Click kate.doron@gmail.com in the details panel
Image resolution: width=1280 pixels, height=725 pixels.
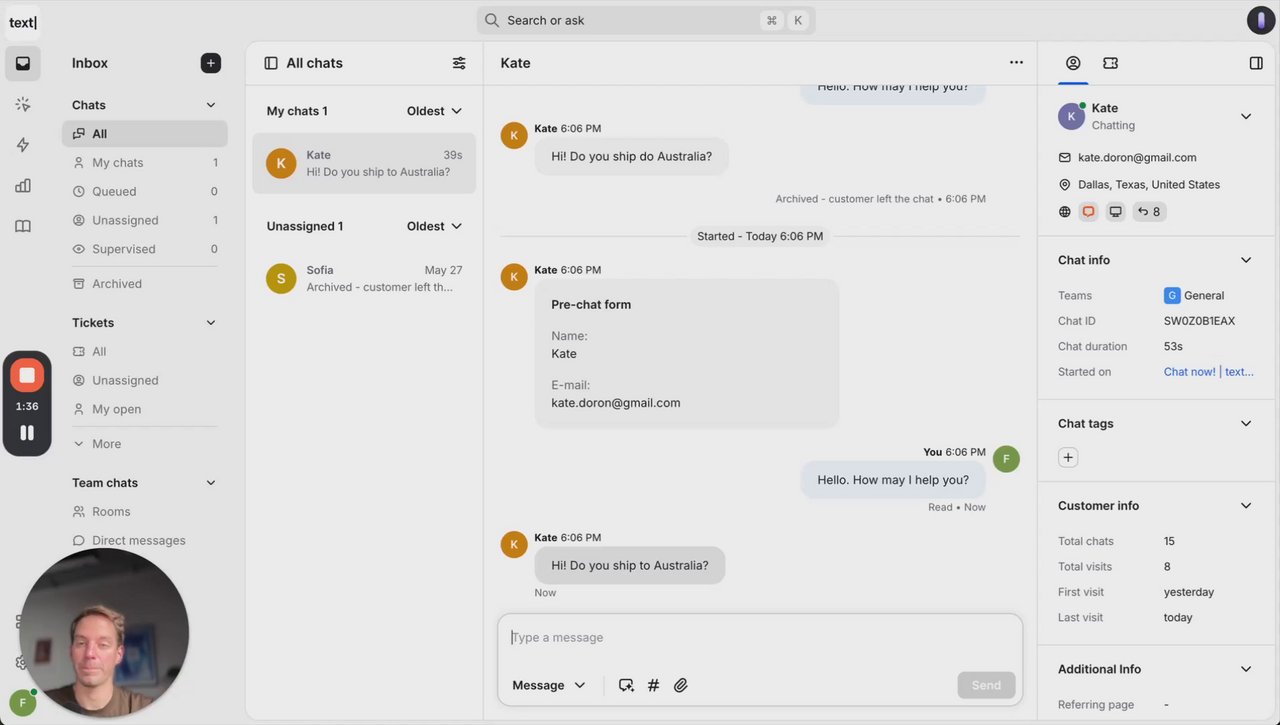(1137, 158)
